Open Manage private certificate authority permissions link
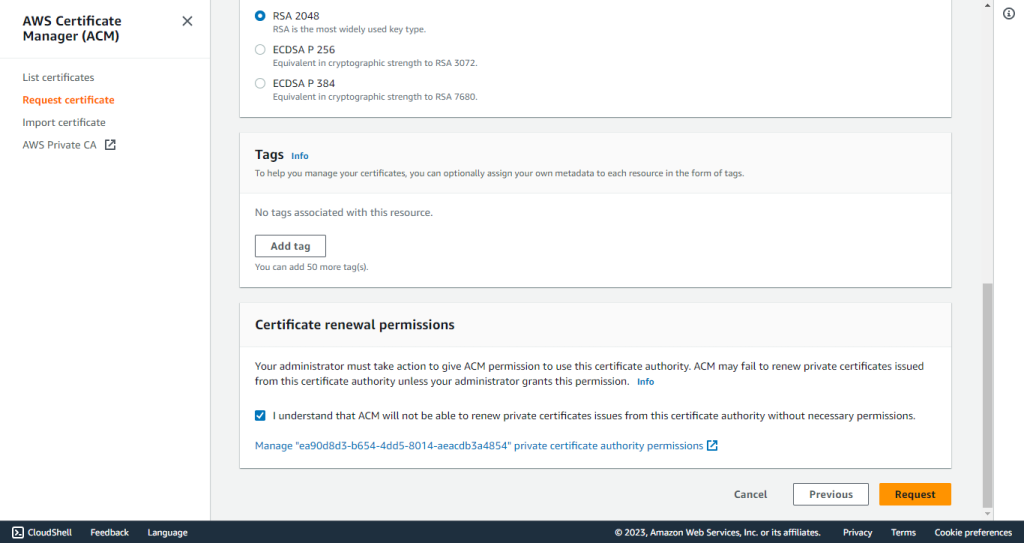This screenshot has height=543, width=1024. click(x=479, y=446)
